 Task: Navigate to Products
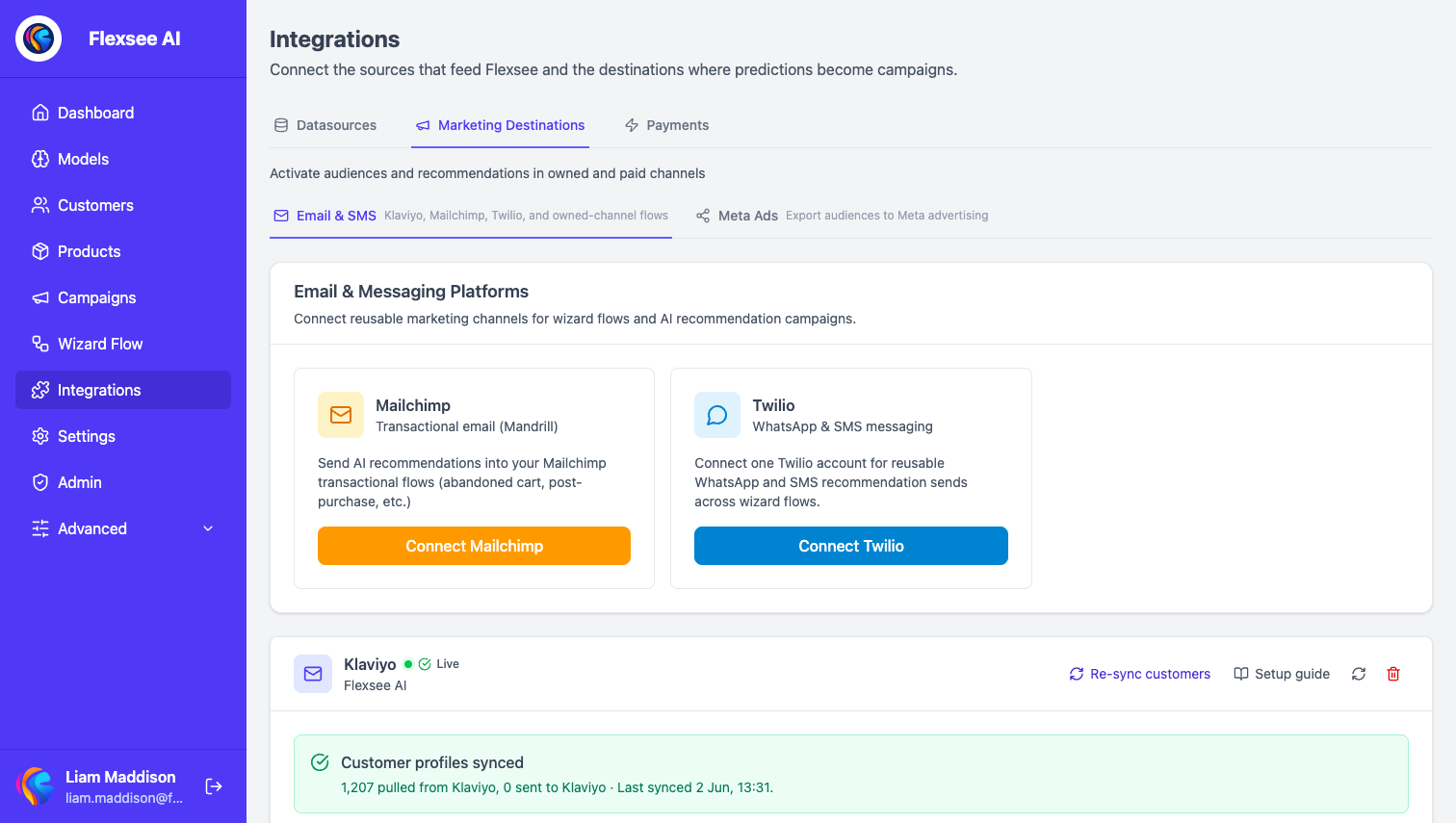(x=123, y=251)
